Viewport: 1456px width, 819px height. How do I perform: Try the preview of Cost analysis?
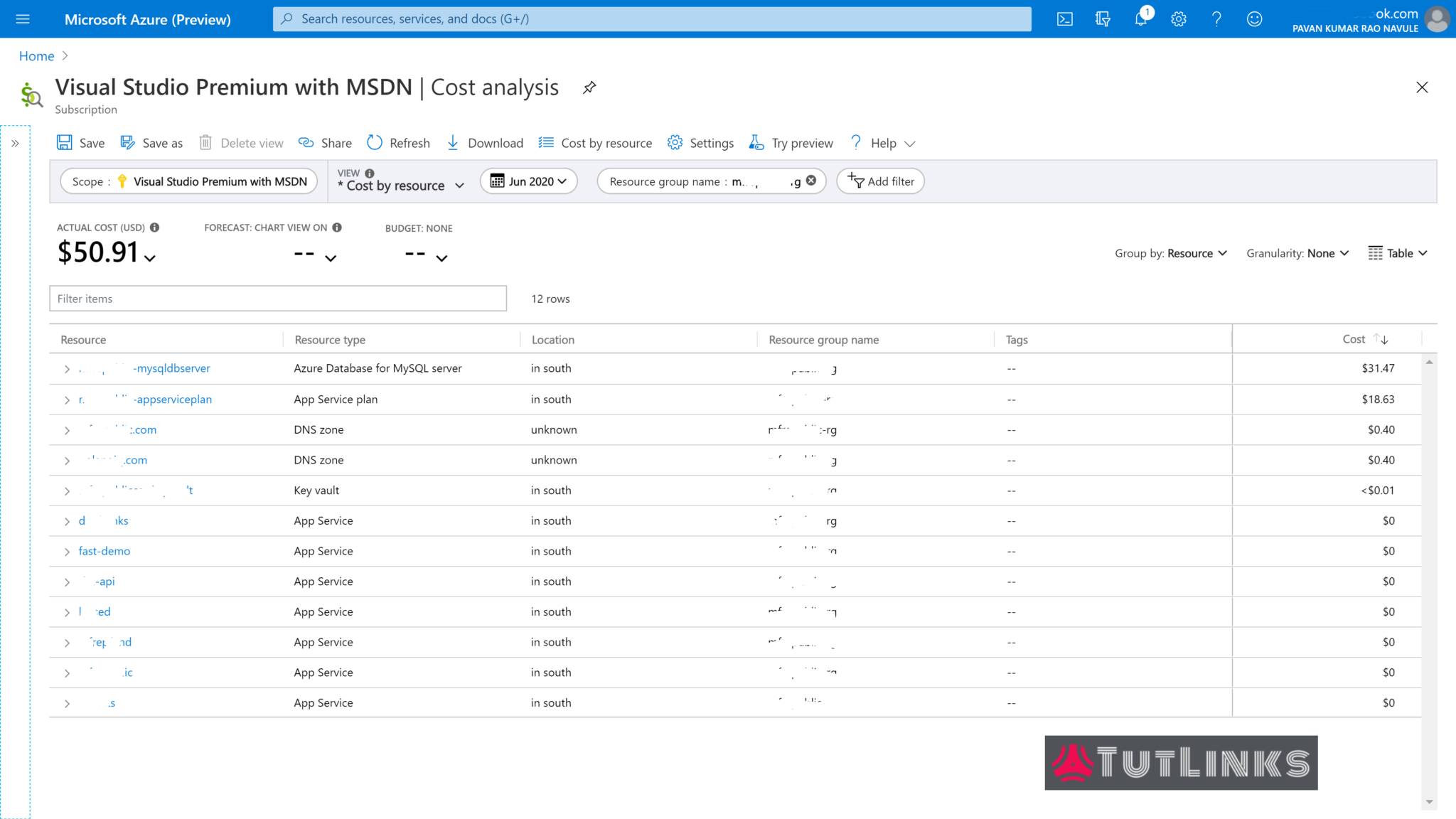(x=791, y=143)
